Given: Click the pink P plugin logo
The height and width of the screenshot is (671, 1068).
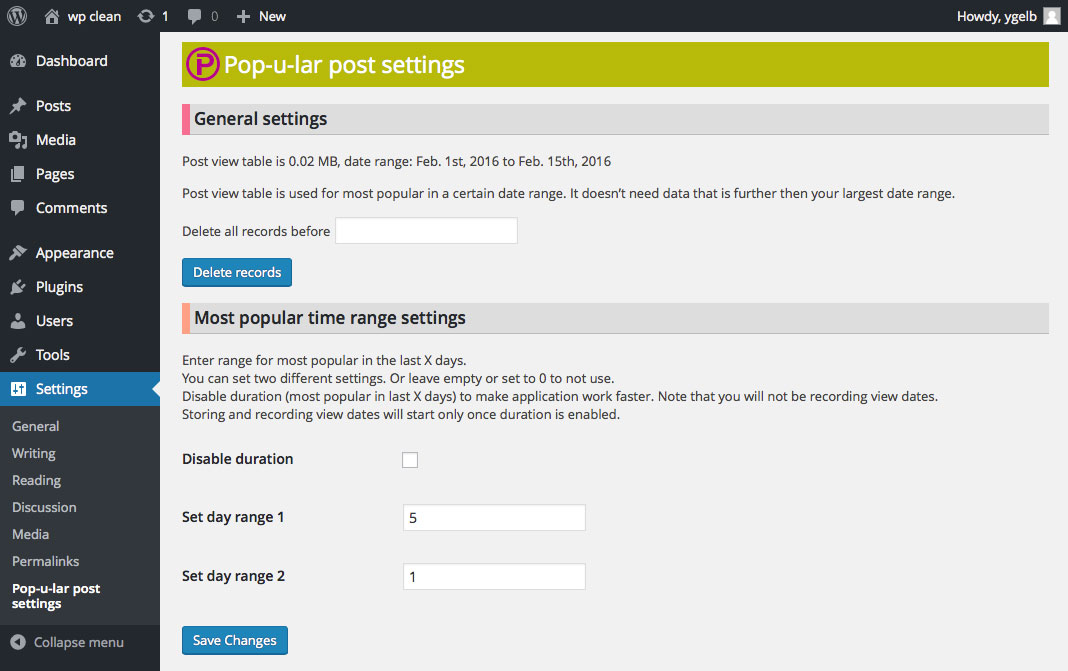Looking at the screenshot, I should click(202, 64).
